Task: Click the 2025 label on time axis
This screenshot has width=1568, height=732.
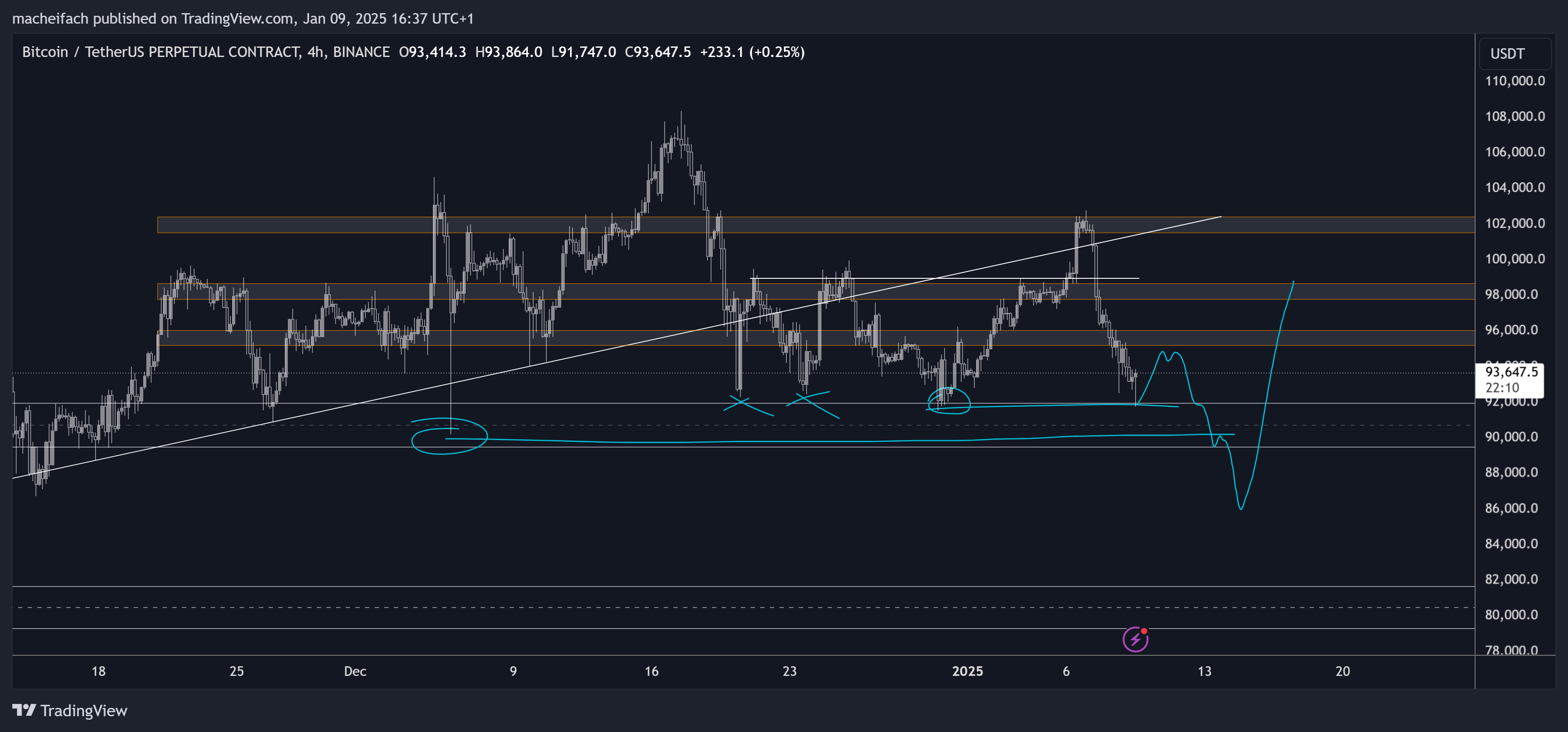Action: pyautogui.click(x=967, y=671)
